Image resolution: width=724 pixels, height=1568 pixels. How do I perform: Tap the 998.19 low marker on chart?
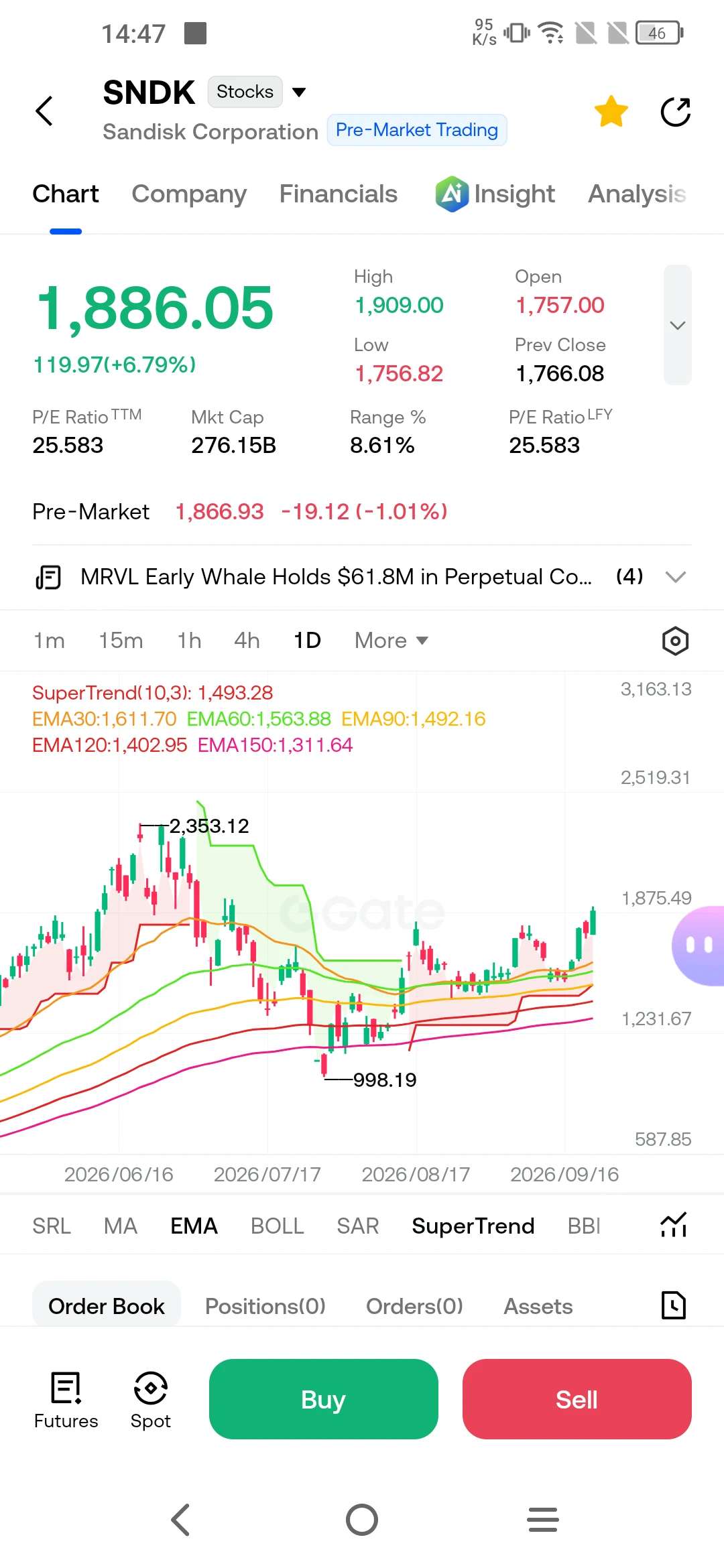point(385,1080)
